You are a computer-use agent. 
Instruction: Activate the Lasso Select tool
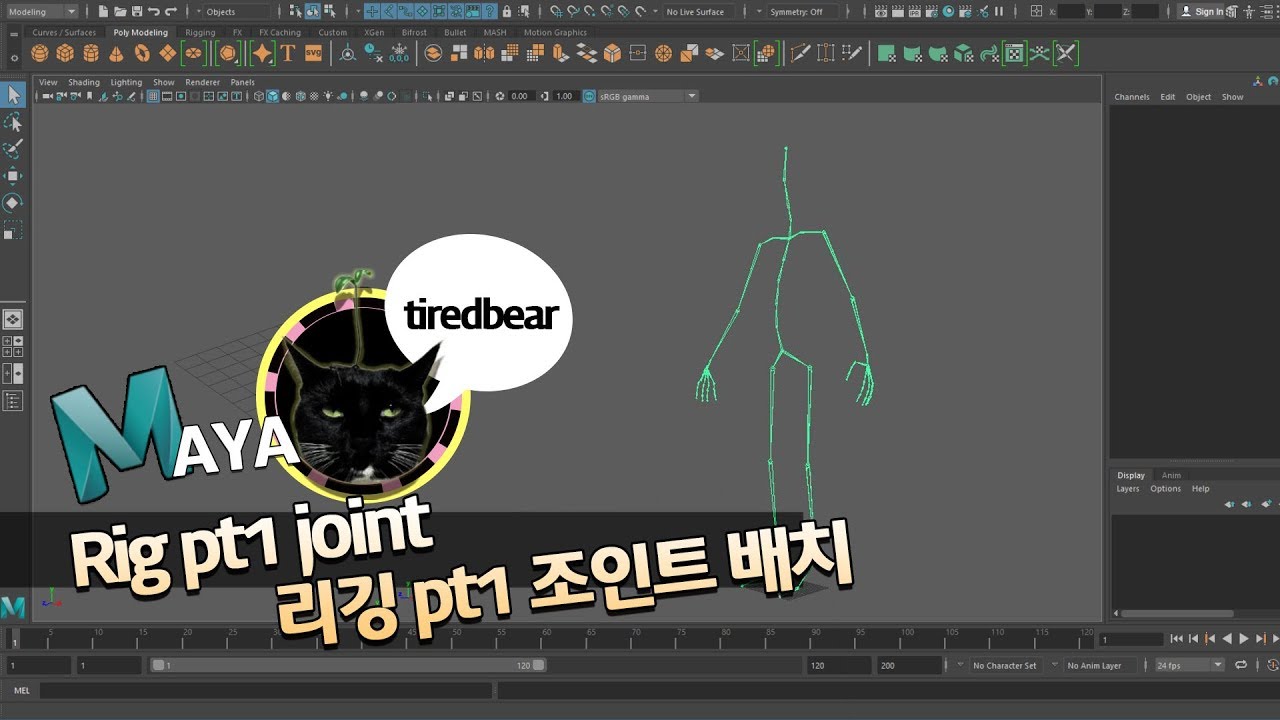tap(13, 122)
